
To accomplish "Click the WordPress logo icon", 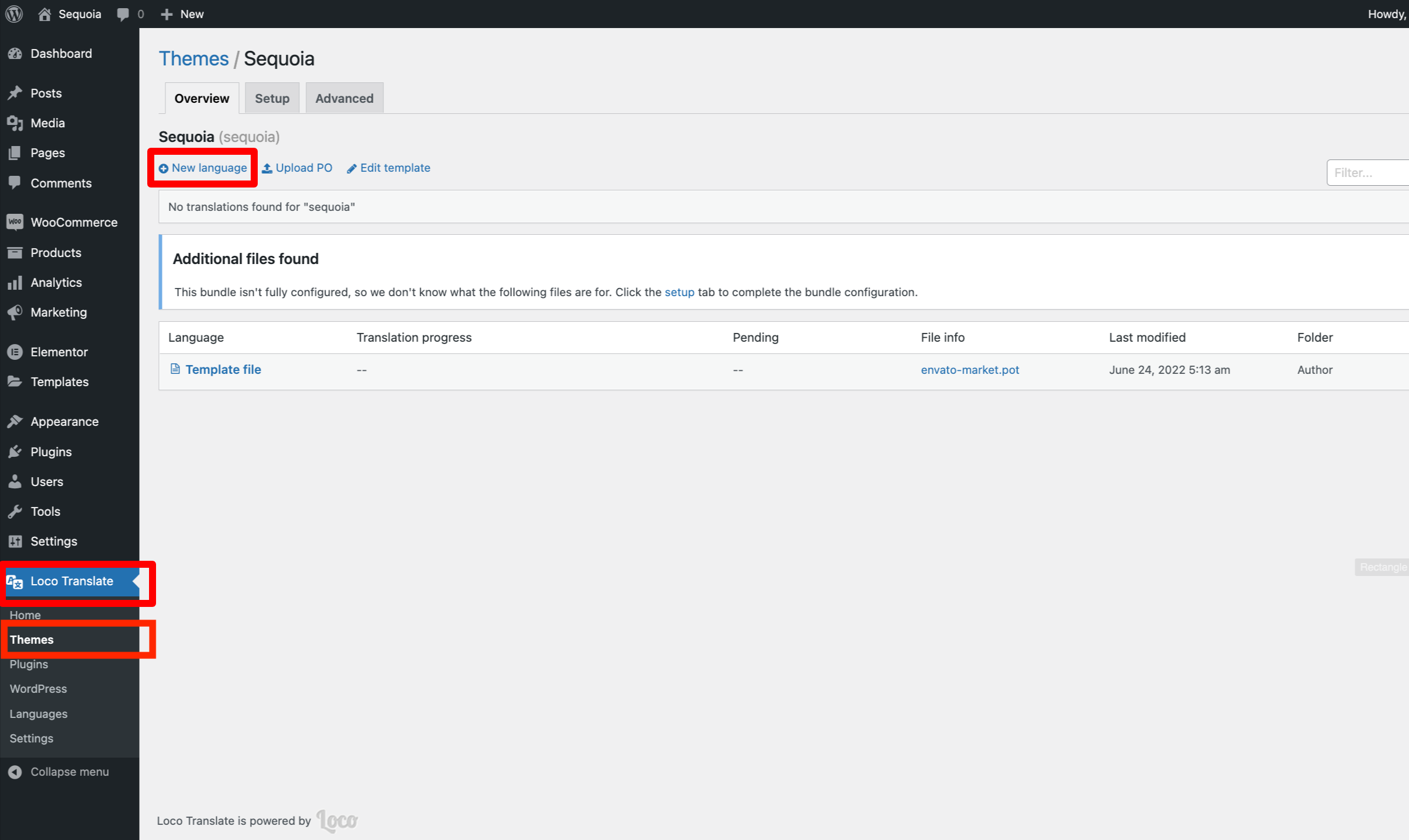I will (x=14, y=14).
